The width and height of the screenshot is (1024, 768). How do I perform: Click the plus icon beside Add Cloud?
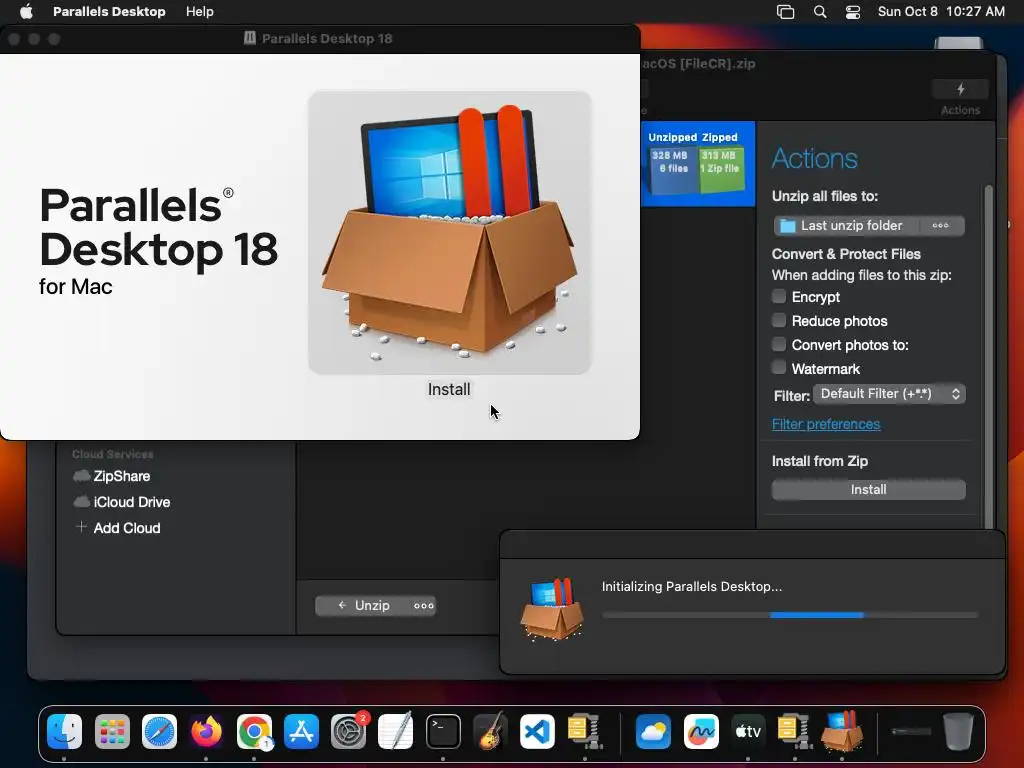[x=81, y=527]
